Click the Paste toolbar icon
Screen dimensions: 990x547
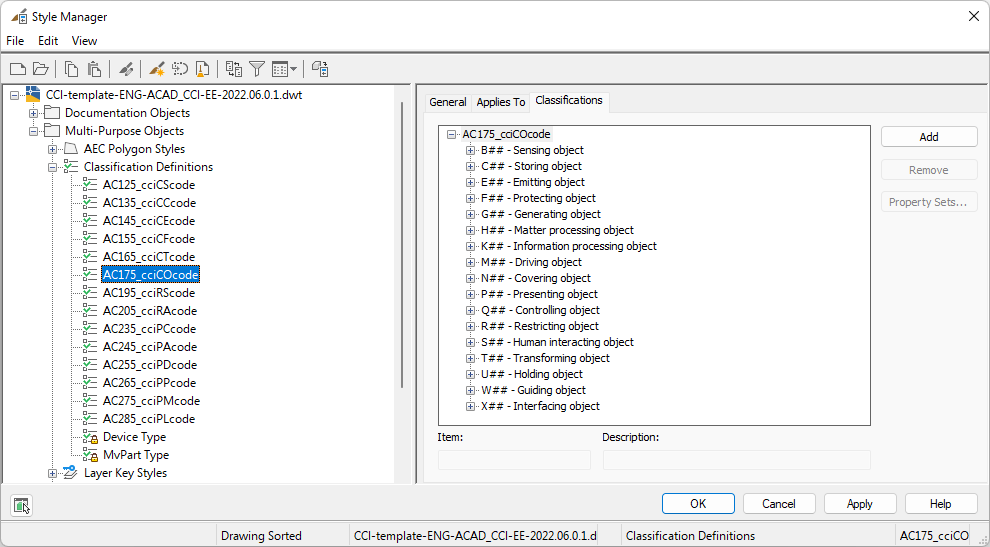click(94, 69)
